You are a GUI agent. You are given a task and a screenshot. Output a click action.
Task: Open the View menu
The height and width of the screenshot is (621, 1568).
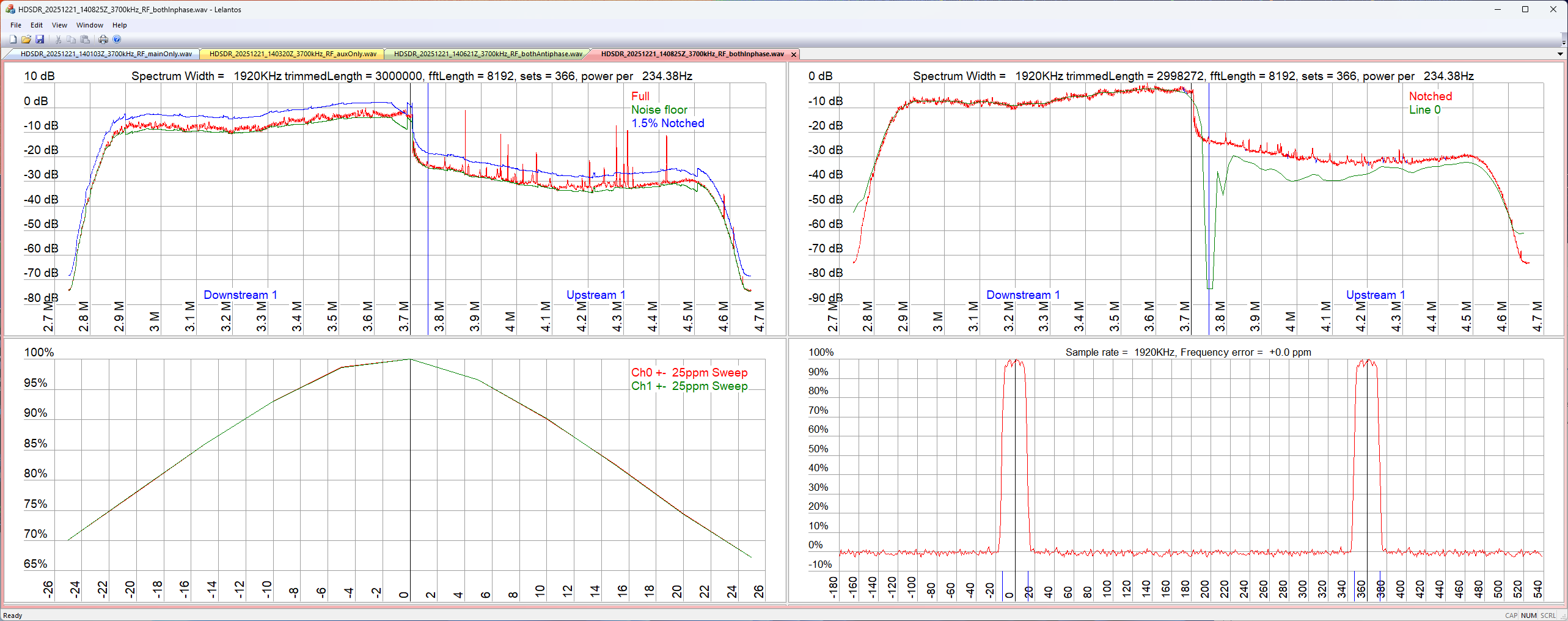click(x=59, y=25)
